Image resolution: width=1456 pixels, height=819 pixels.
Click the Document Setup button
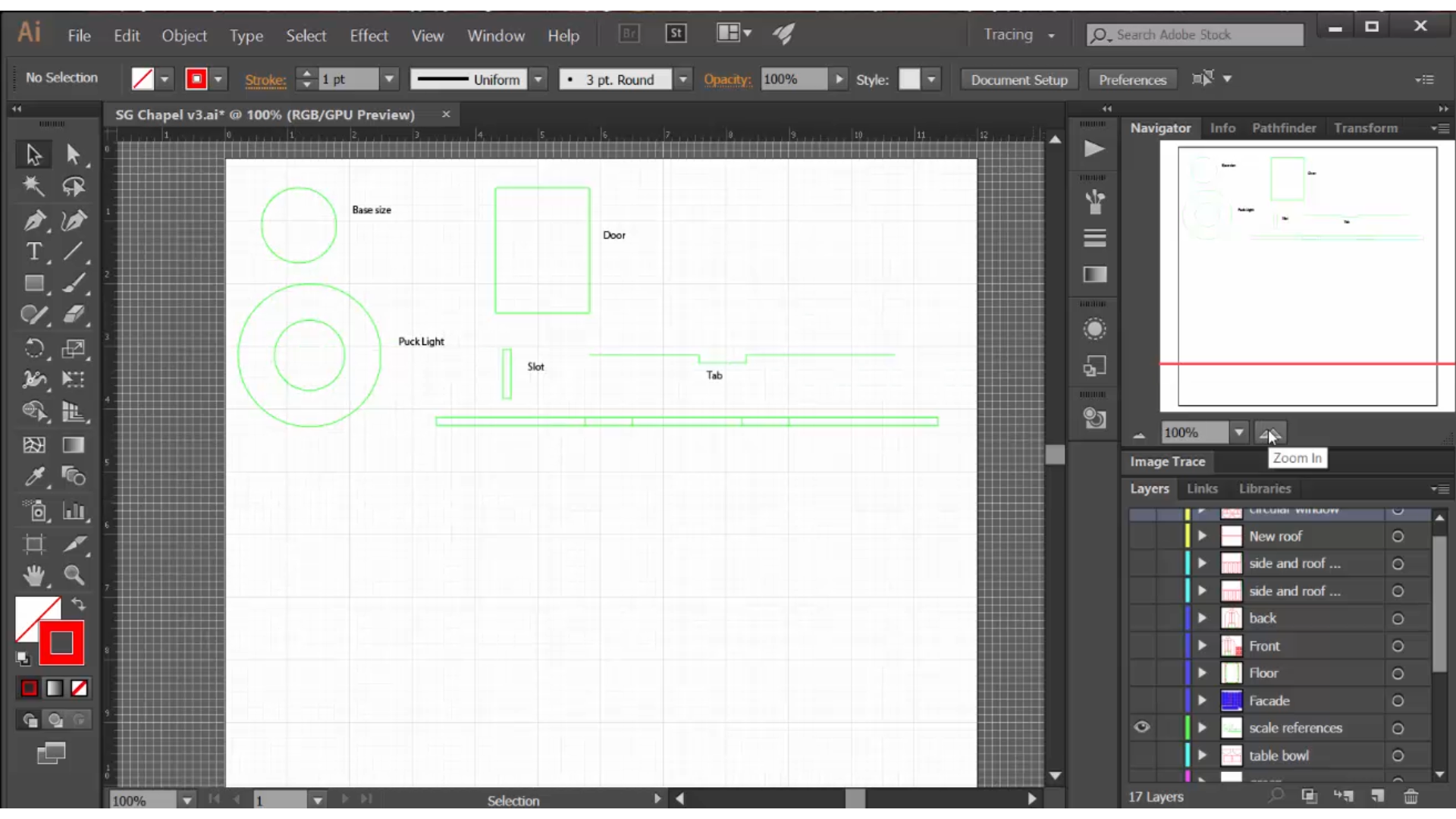[1018, 79]
